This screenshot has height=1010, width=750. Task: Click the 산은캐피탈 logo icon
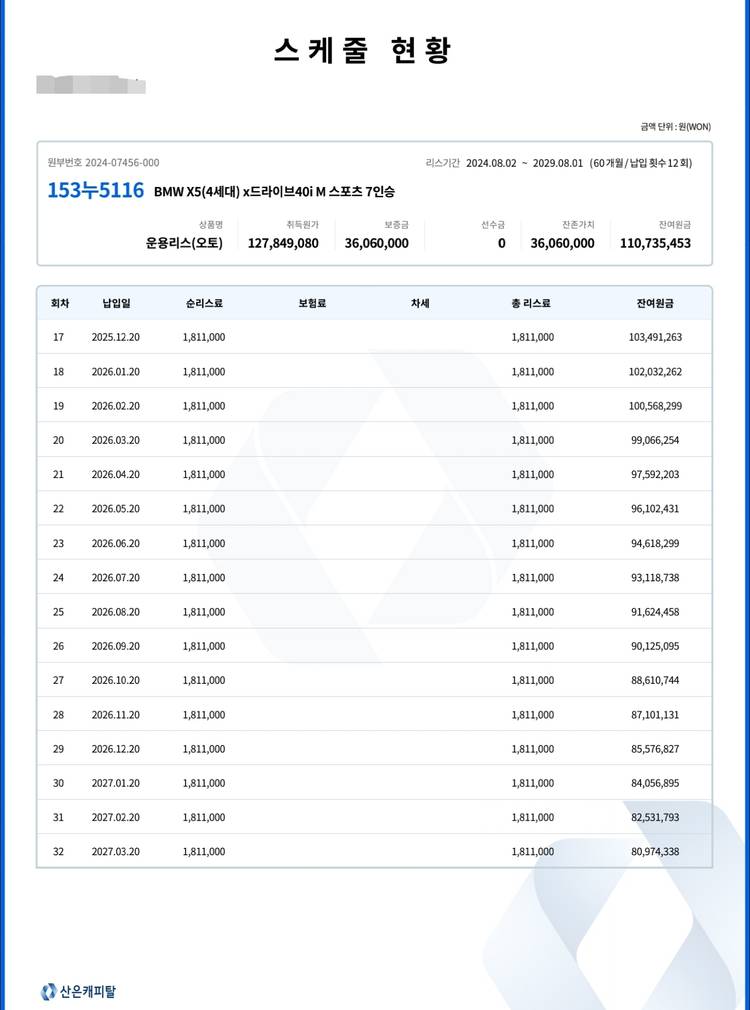[49, 992]
